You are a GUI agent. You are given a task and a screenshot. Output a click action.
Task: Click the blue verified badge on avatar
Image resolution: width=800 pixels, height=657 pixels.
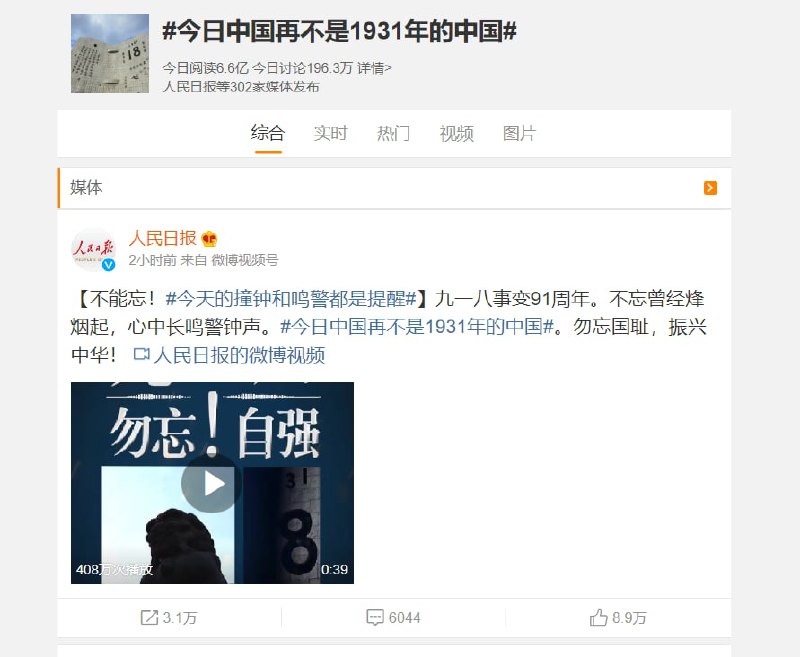click(109, 265)
